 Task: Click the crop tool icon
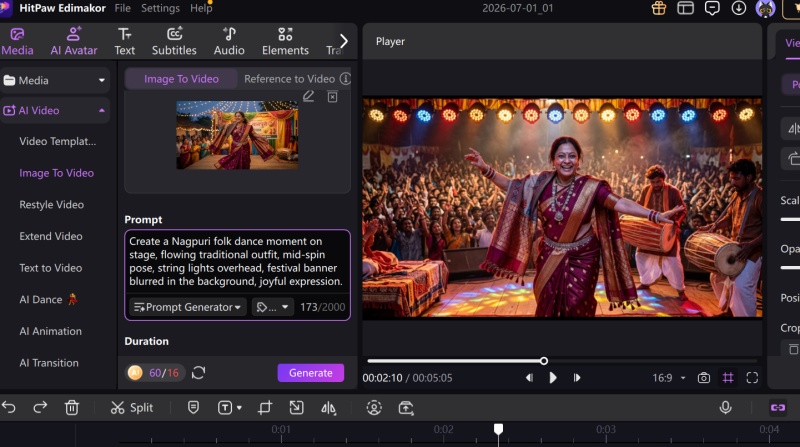265,408
